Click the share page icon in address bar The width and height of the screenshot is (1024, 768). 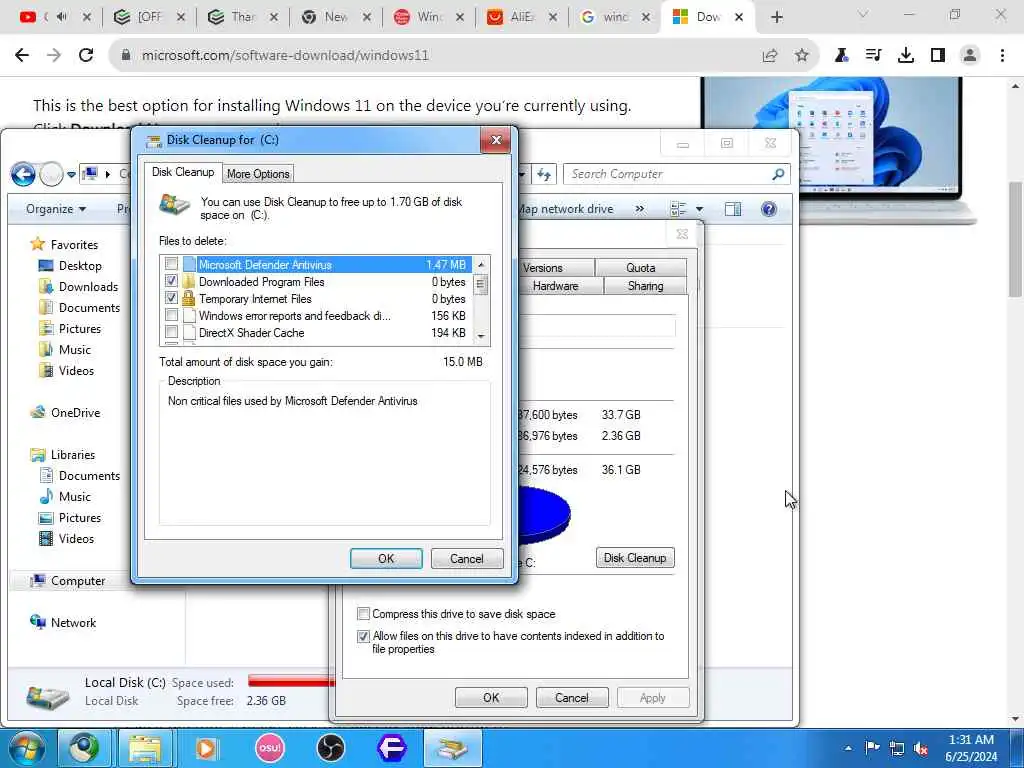pyautogui.click(x=770, y=56)
